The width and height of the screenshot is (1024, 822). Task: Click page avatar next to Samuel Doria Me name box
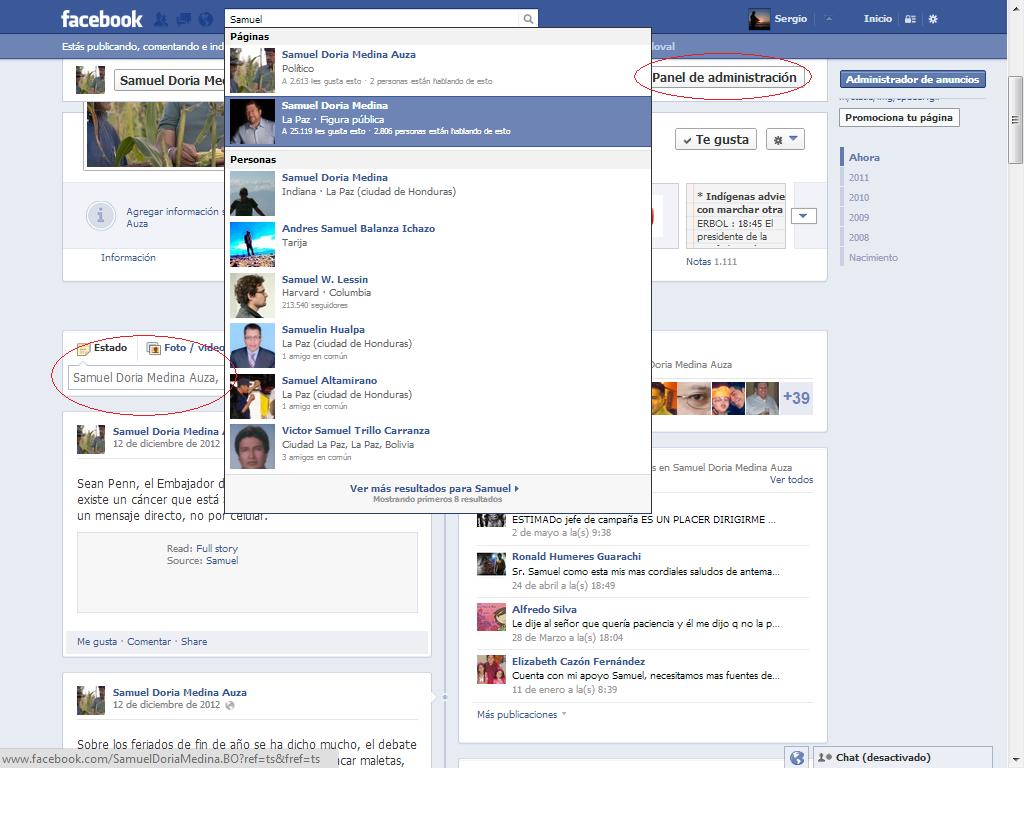90,80
